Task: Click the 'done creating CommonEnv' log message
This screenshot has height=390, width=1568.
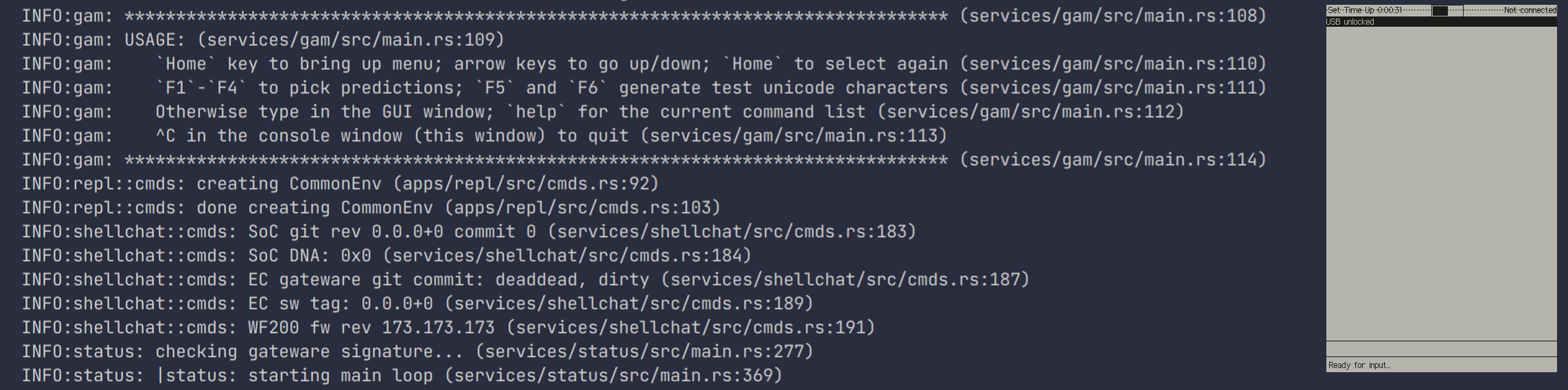Action: [x=314, y=208]
